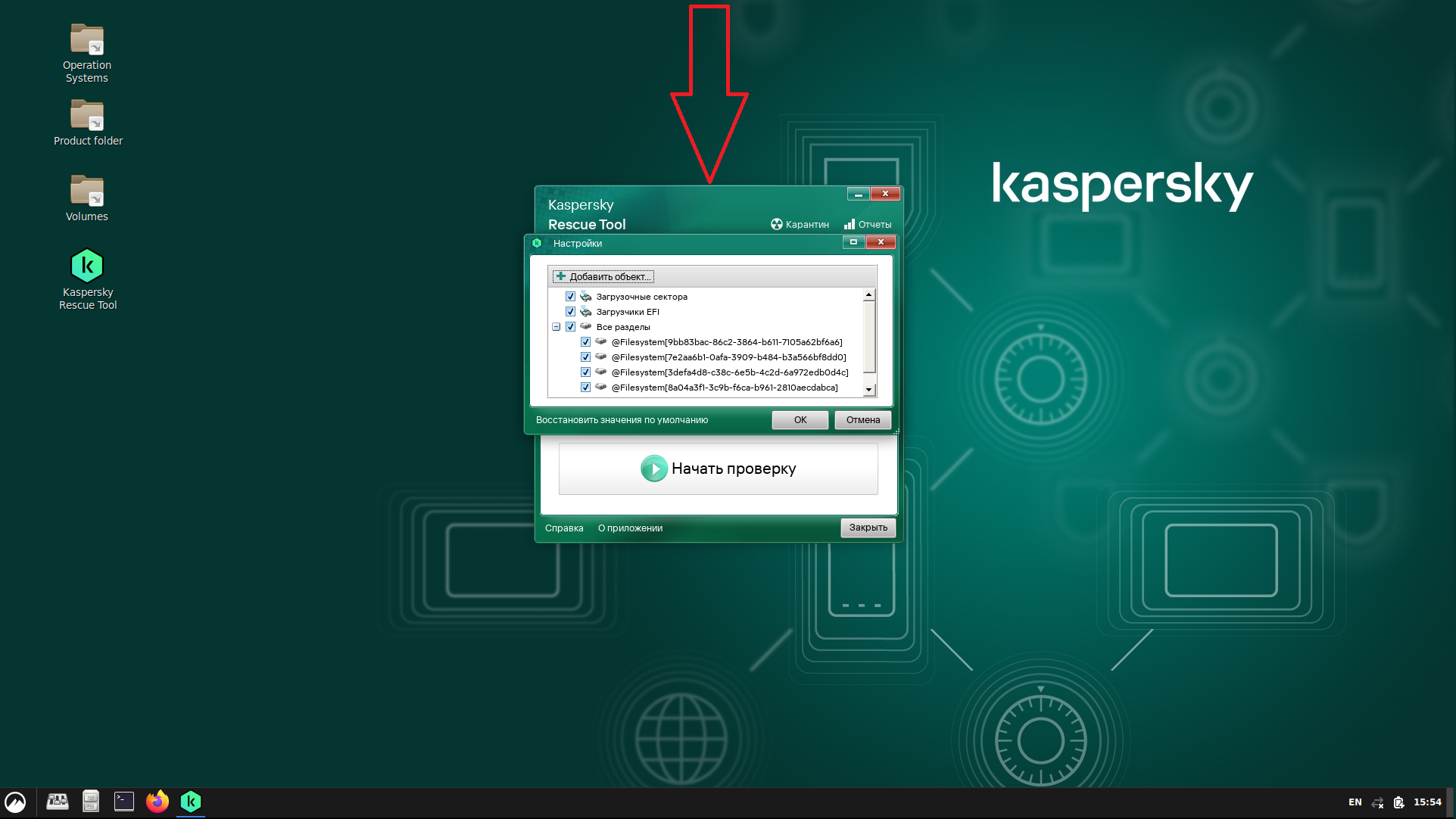
Task: Maximize the Настройки dialog
Action: click(853, 242)
